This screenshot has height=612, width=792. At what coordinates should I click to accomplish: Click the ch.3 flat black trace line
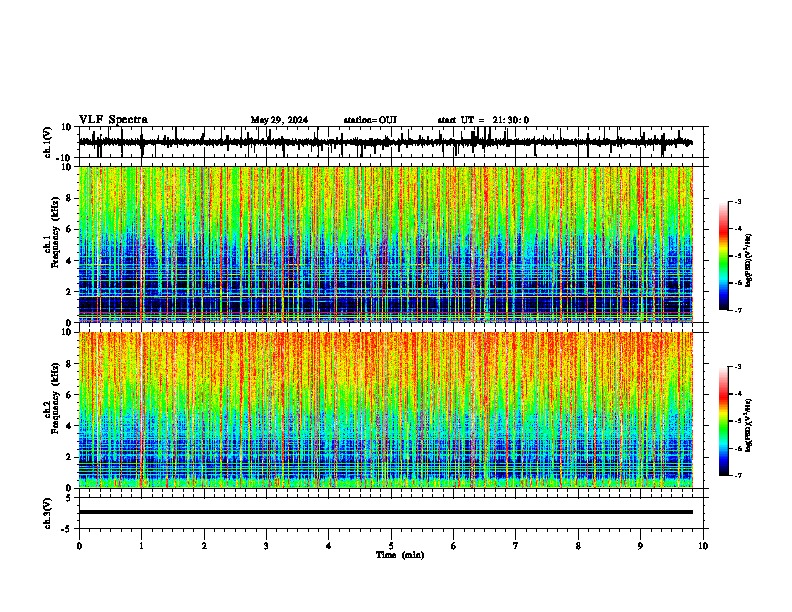tap(386, 512)
